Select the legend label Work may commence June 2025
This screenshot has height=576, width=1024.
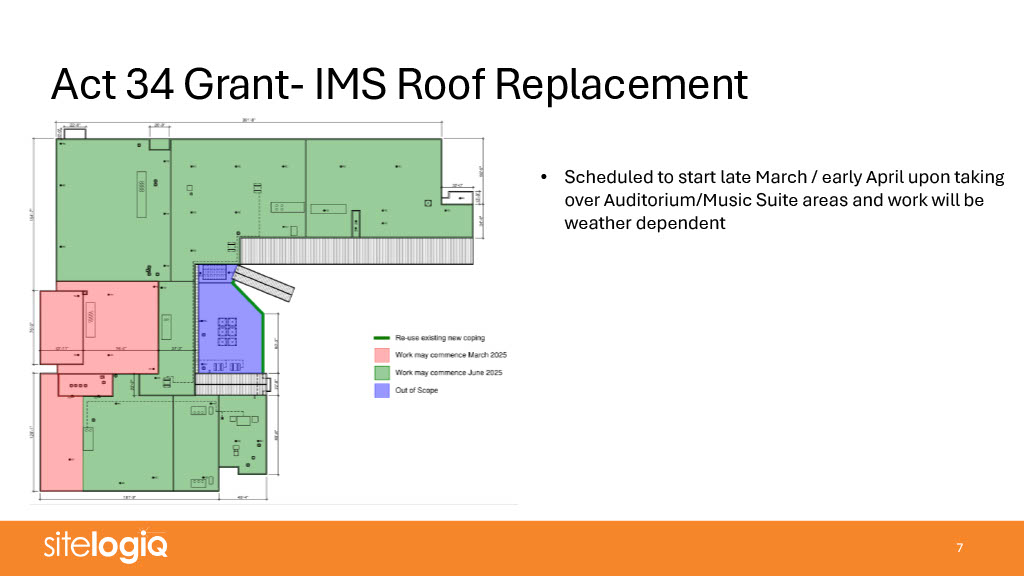click(449, 373)
